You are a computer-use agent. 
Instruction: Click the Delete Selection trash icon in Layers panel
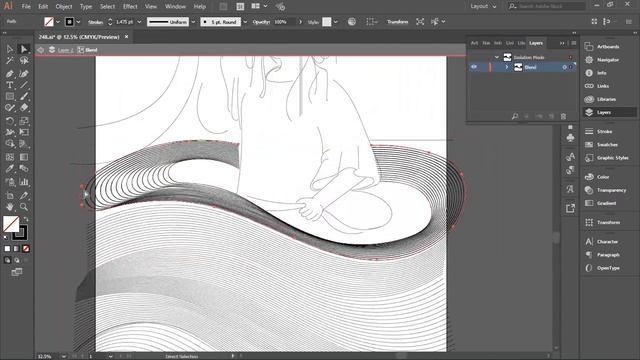[x=563, y=117]
